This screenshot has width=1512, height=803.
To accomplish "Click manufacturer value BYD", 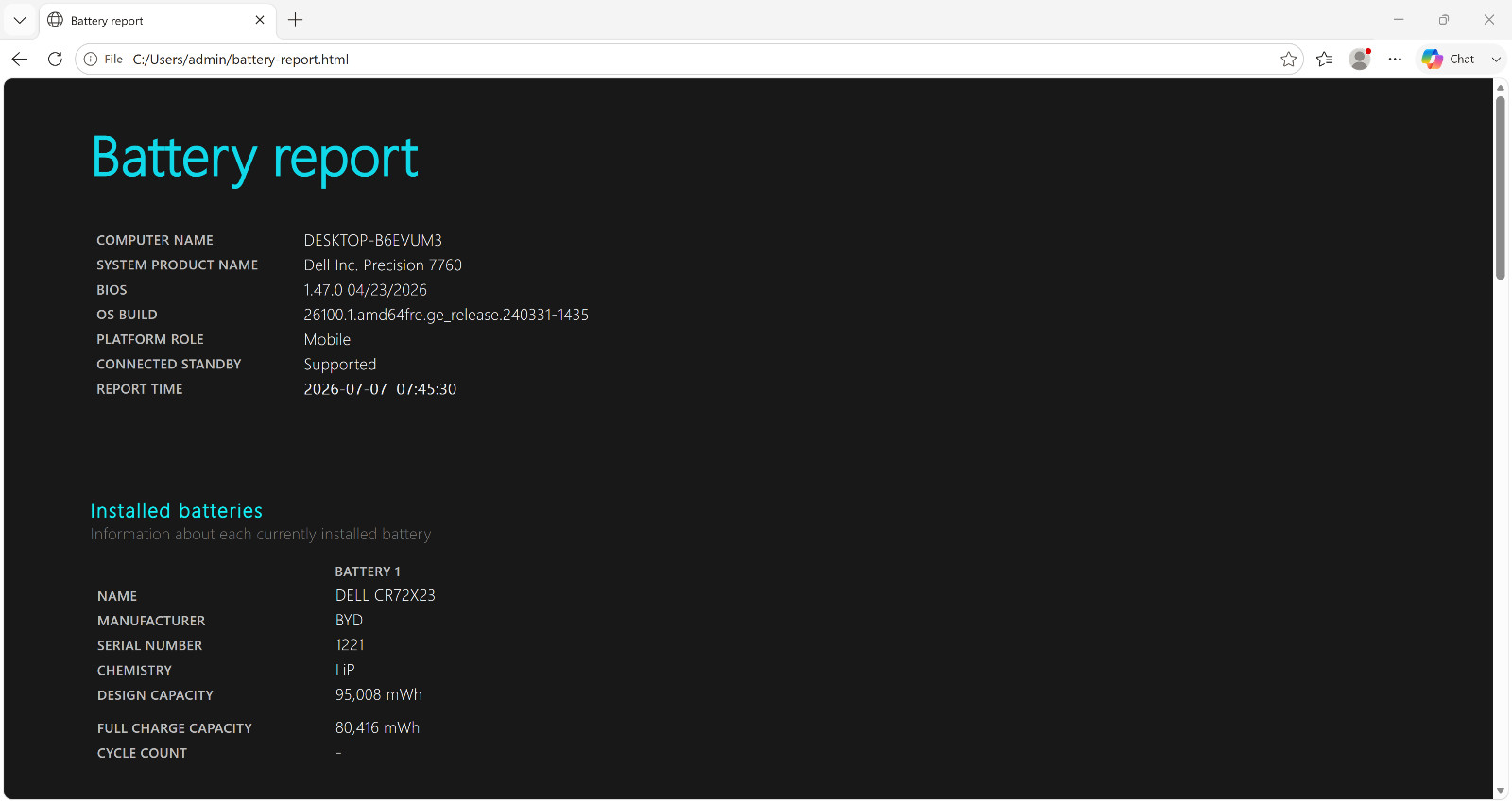I will [x=349, y=620].
